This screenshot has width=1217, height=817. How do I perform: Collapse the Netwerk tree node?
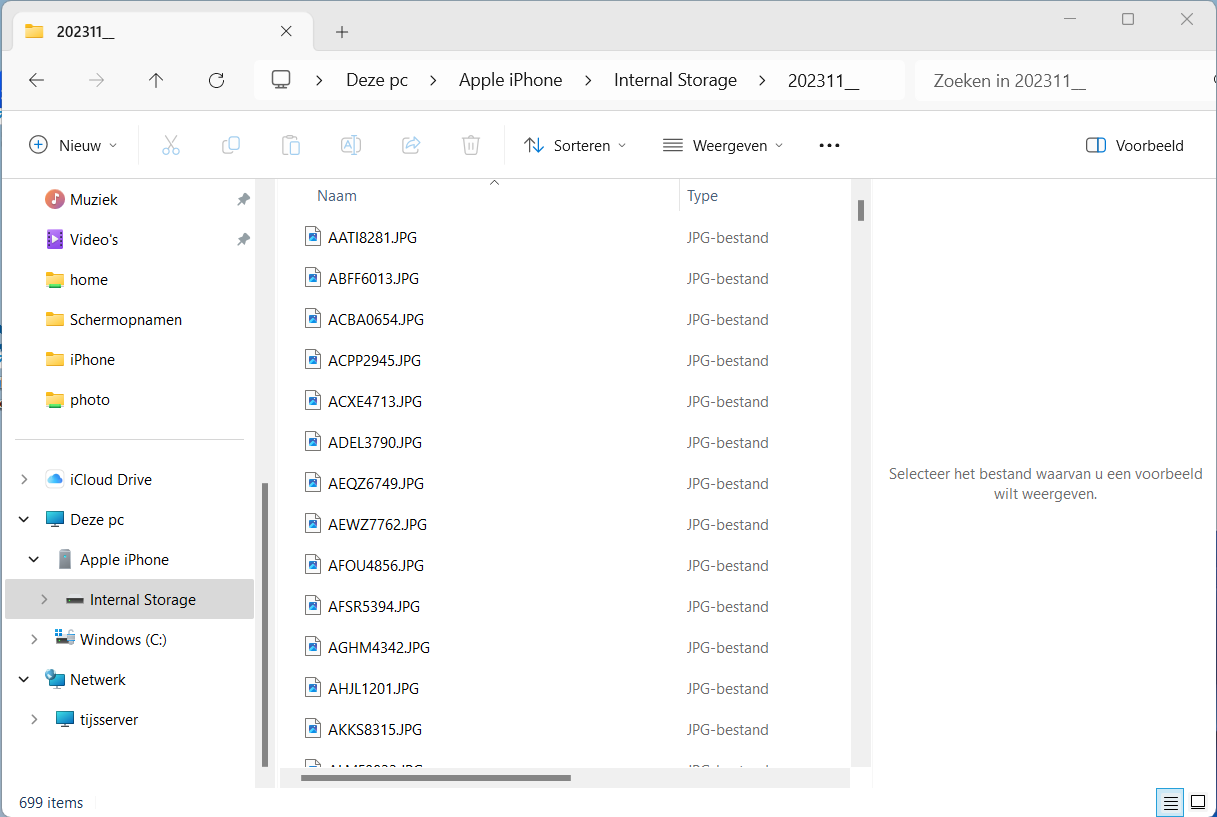24,680
